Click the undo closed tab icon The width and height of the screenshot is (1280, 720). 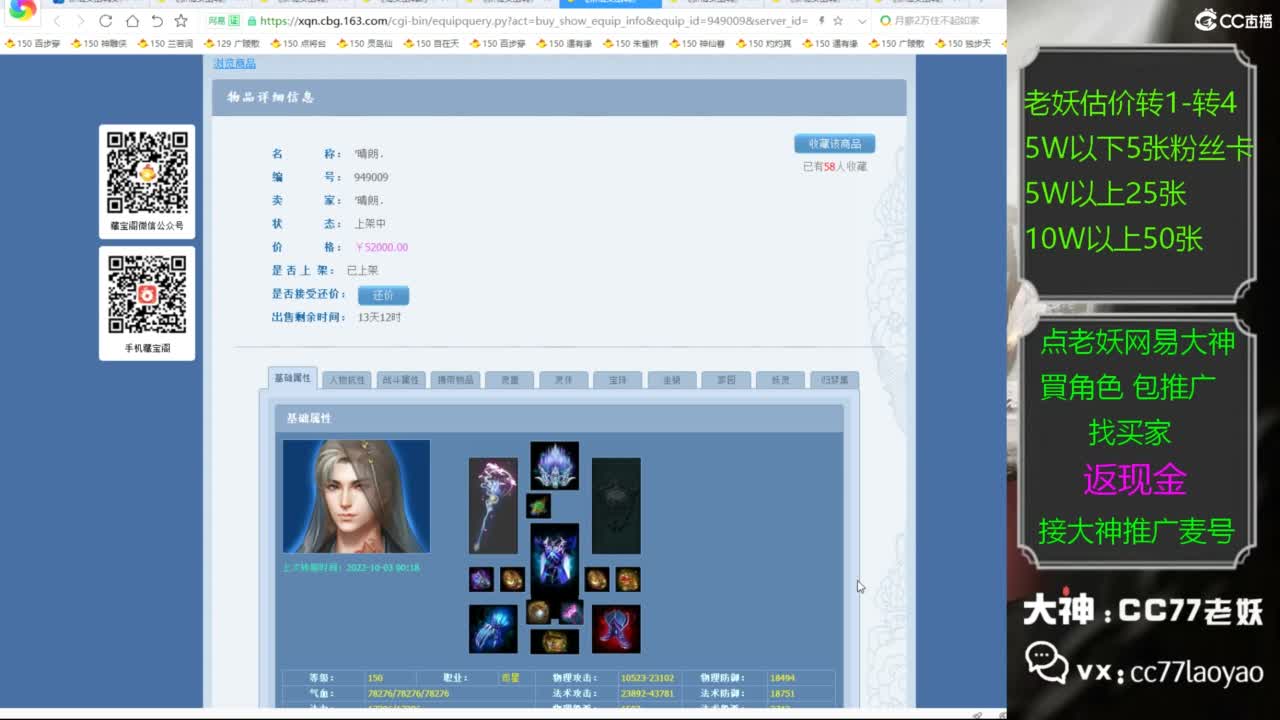click(157, 20)
